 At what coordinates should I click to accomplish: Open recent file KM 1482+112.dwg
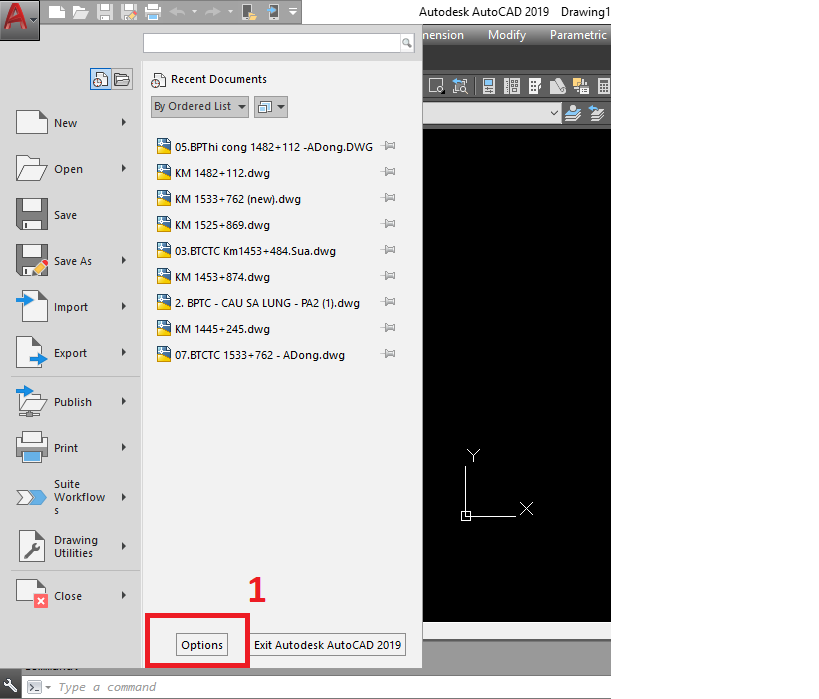click(222, 173)
